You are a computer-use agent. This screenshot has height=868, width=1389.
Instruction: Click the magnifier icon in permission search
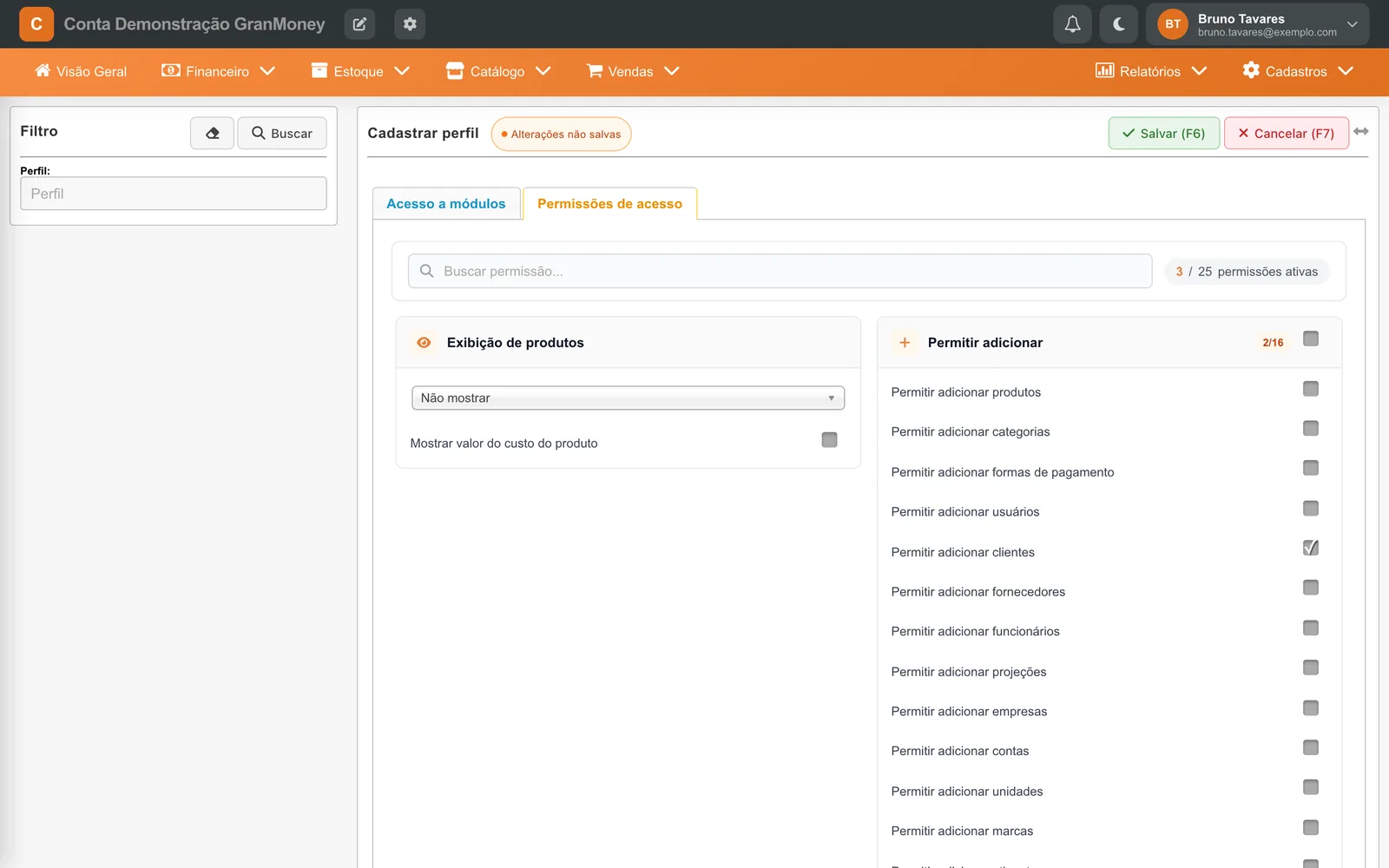[426, 271]
